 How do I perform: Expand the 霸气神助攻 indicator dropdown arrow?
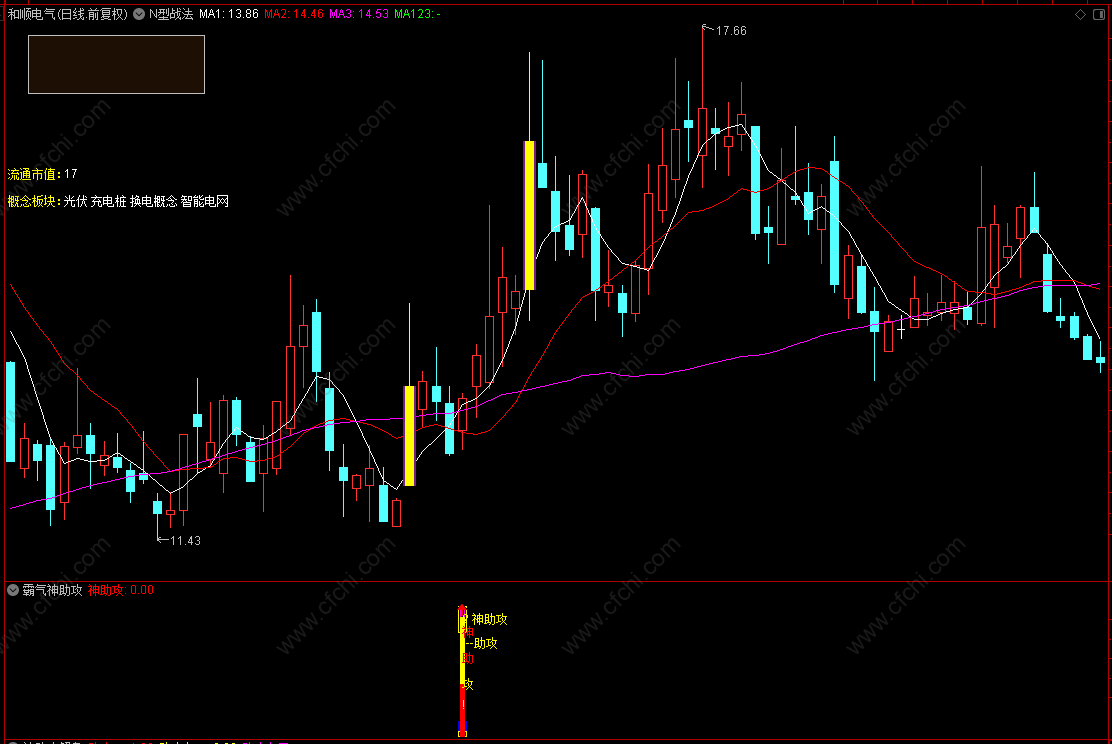(13, 590)
